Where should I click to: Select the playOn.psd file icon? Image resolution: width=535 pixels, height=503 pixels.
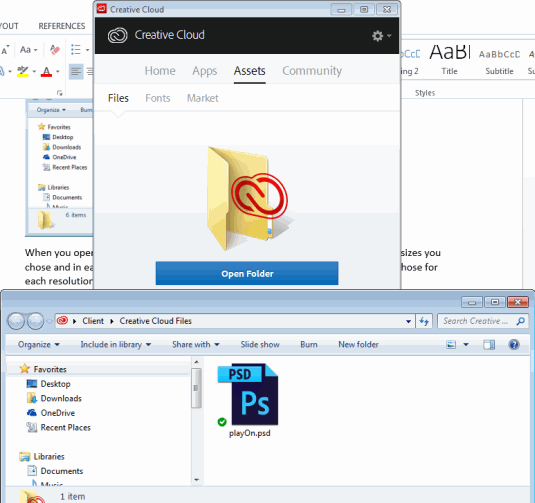(248, 394)
